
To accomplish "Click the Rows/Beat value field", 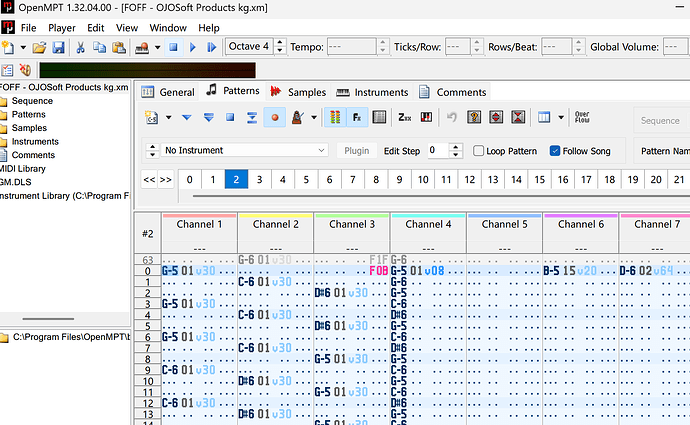I will (556, 47).
